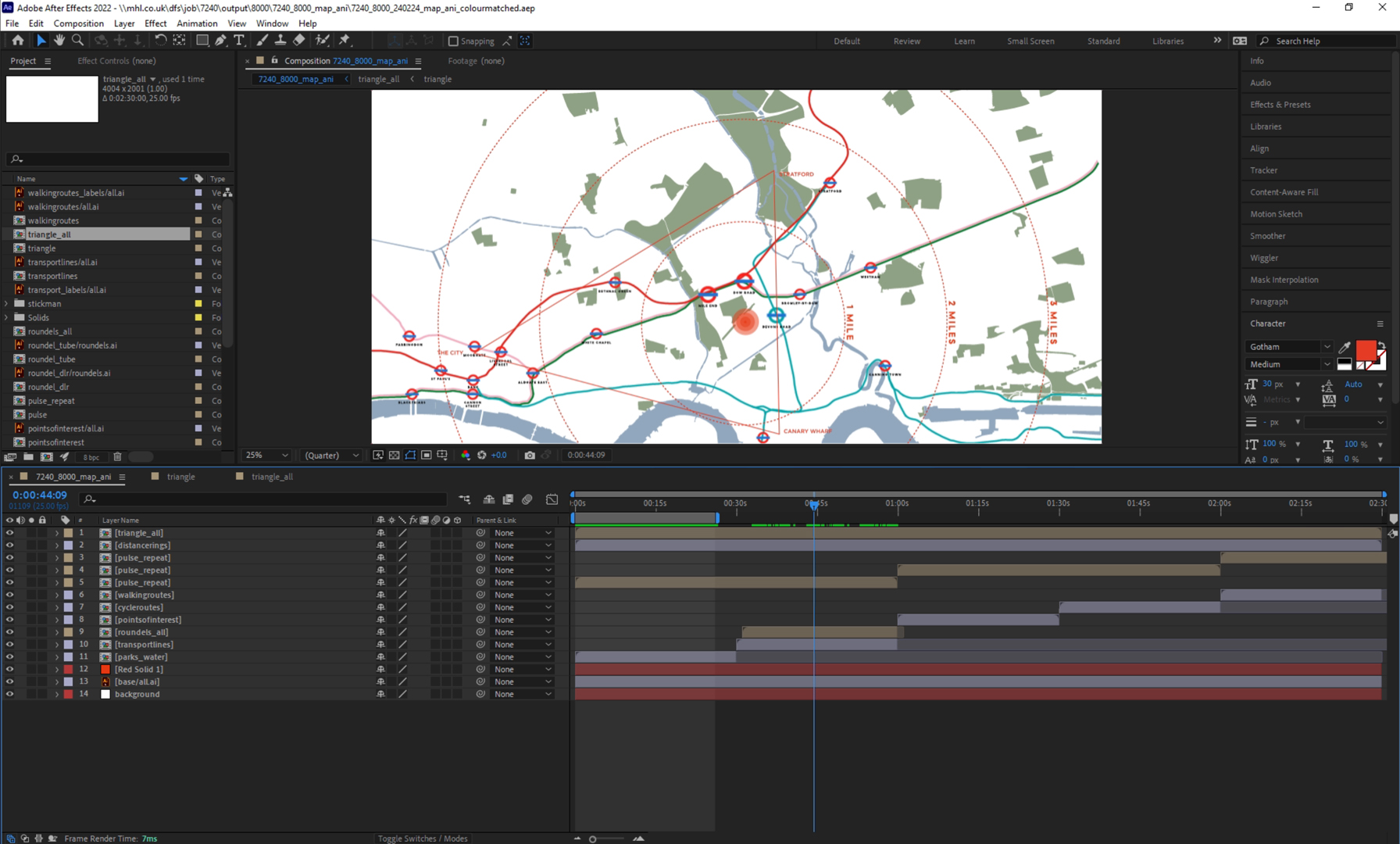
Task: Select the Pen tool
Action: [220, 40]
